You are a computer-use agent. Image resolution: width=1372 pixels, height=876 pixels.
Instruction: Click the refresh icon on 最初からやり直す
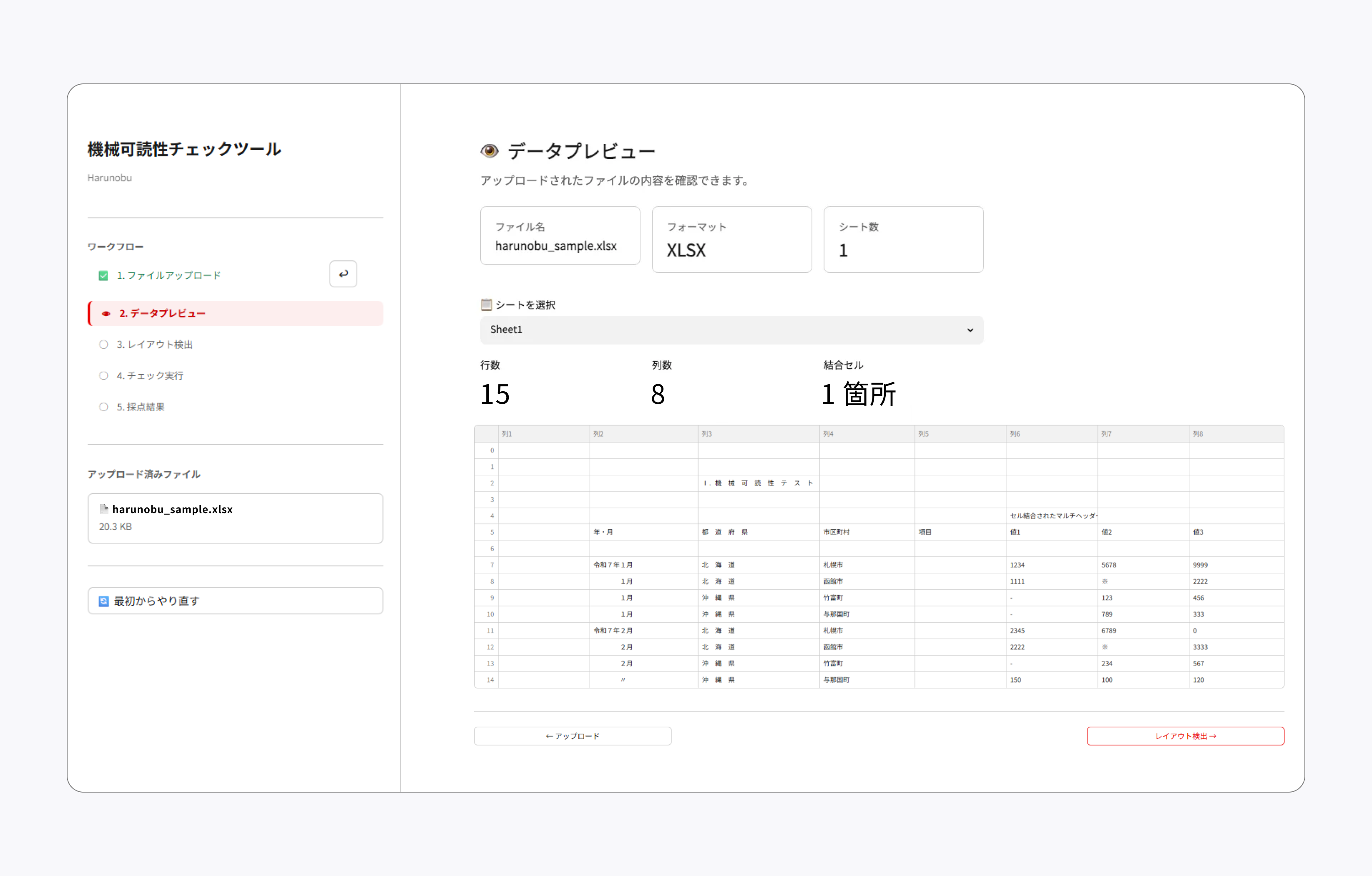pyautogui.click(x=104, y=601)
